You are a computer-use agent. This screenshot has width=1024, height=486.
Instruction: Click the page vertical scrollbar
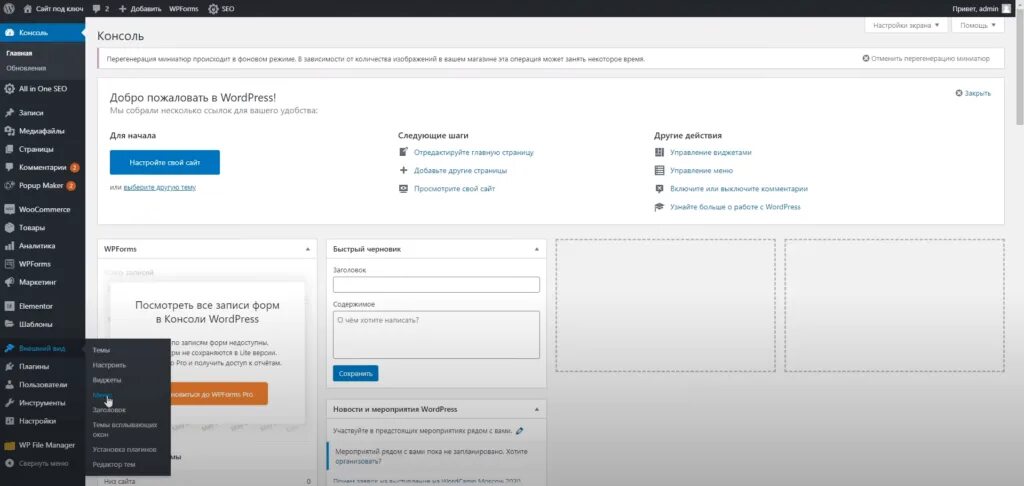pyautogui.click(x=1019, y=65)
